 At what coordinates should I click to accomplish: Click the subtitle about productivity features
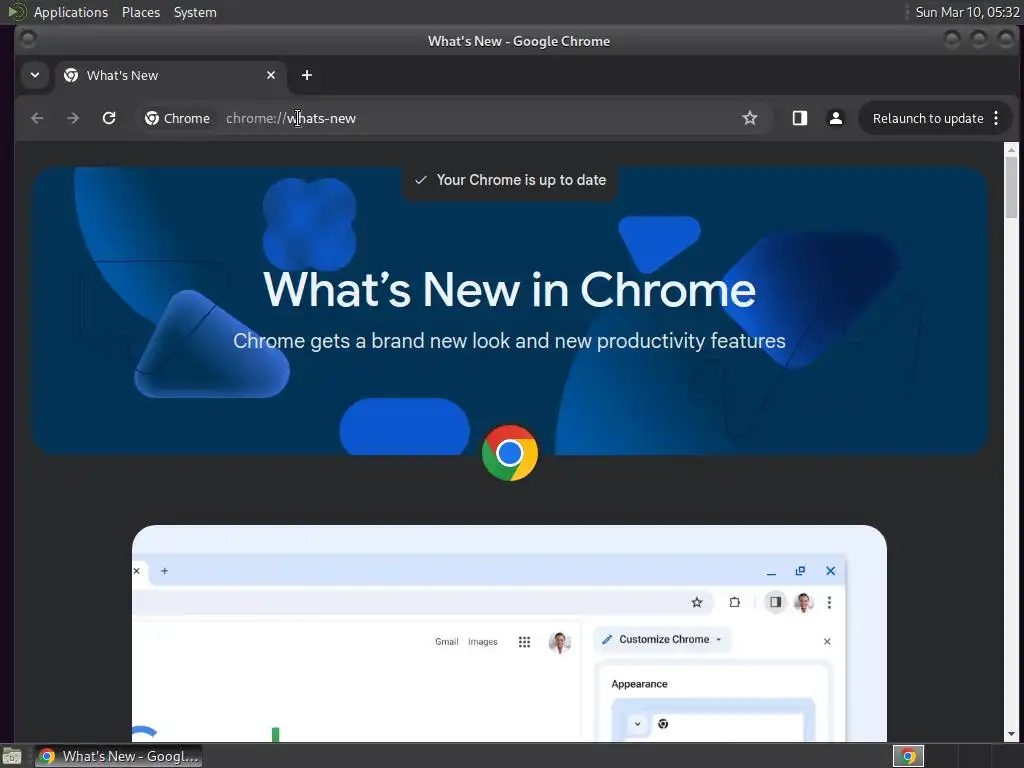tap(509, 341)
